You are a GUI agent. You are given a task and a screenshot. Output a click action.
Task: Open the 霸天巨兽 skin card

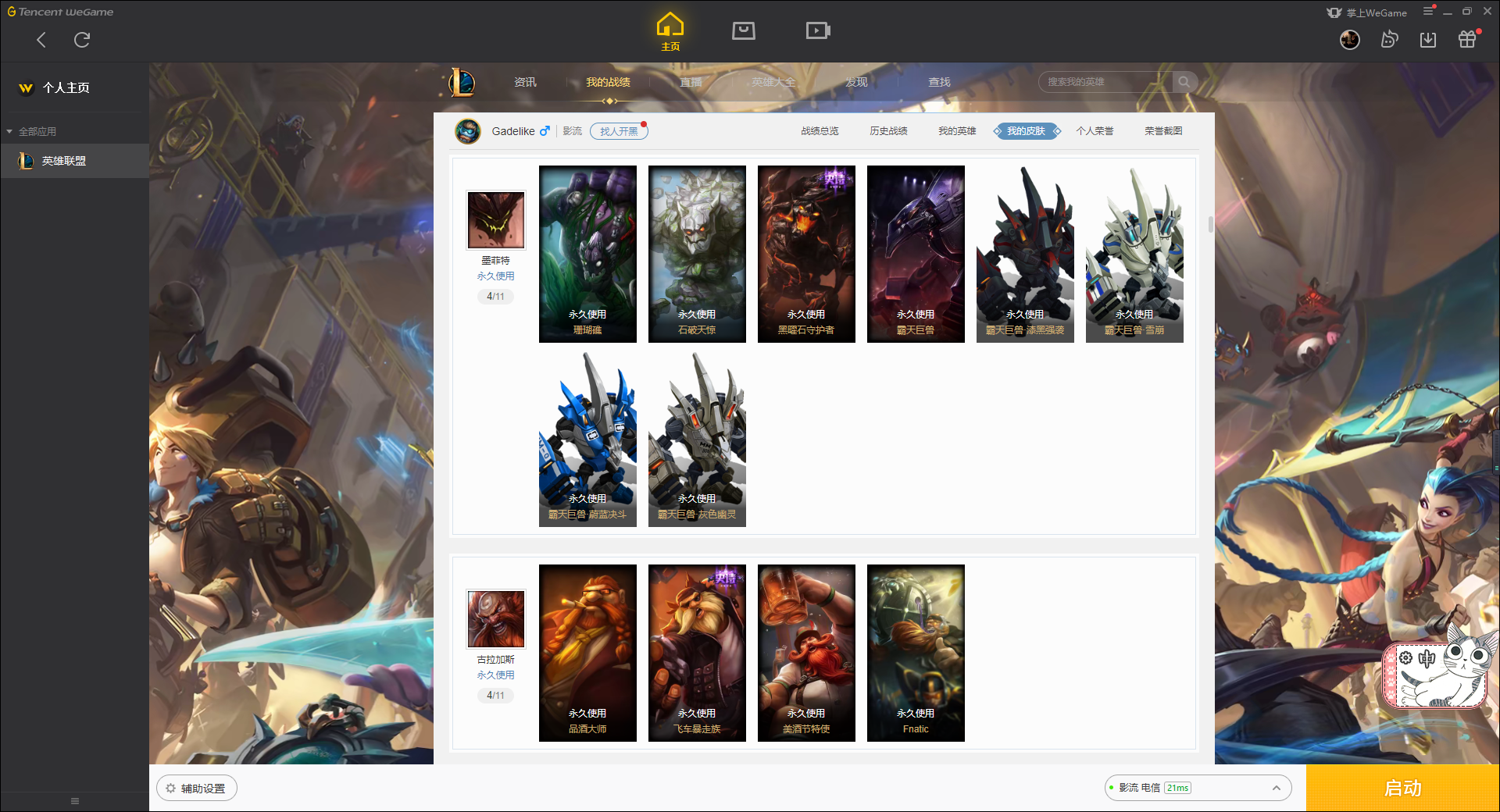[916, 254]
